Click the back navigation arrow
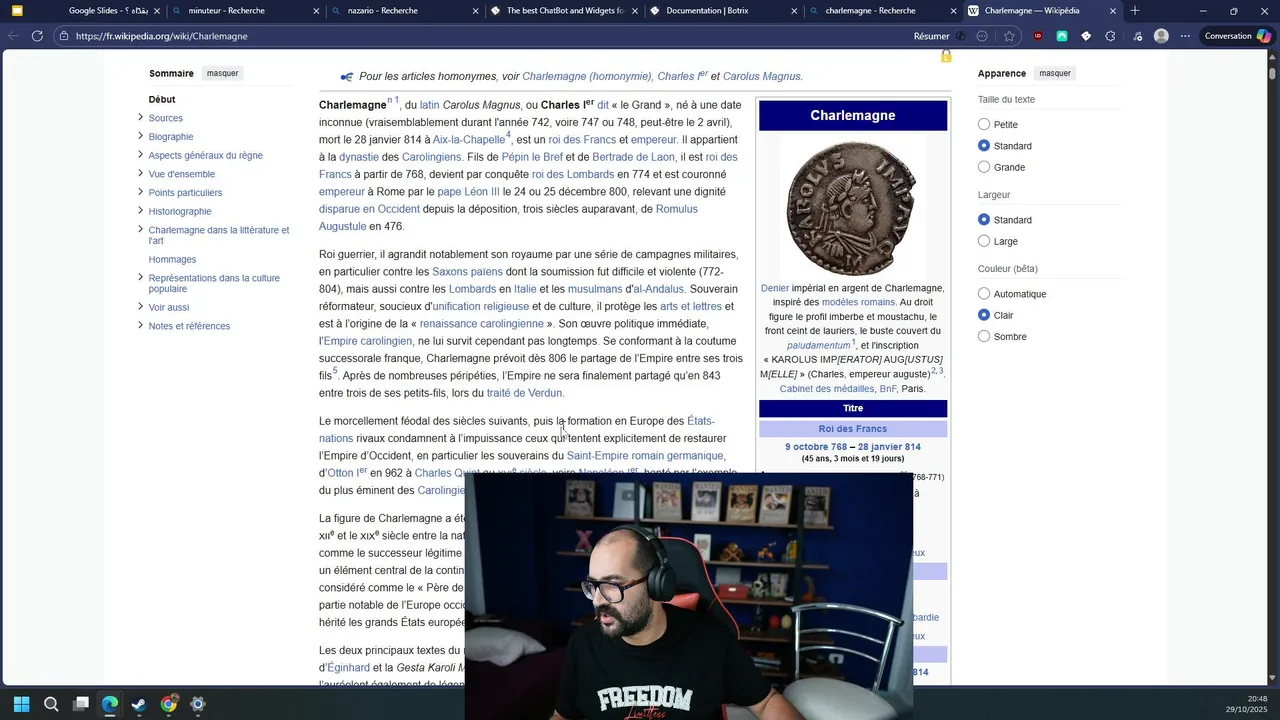The image size is (1280, 720). pyautogui.click(x=13, y=36)
